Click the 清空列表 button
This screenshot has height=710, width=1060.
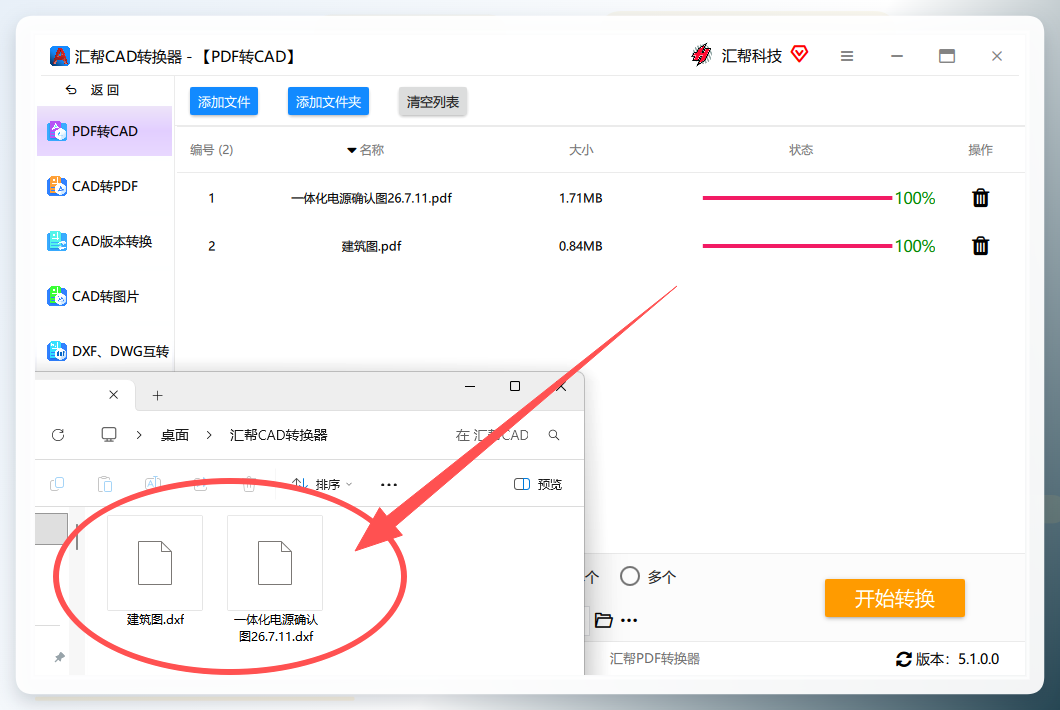433,101
